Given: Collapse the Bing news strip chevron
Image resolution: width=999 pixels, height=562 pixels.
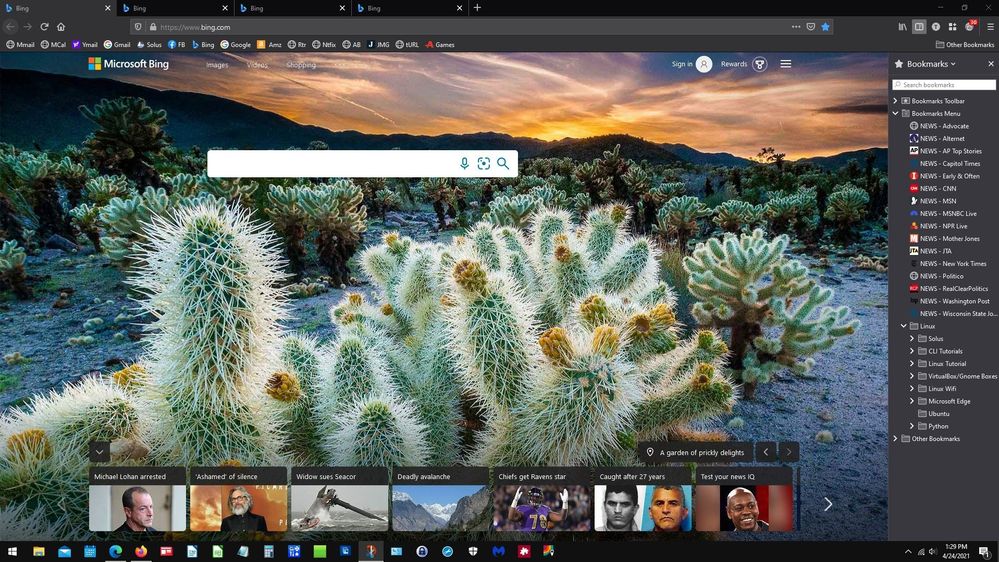Looking at the screenshot, I should (x=99, y=452).
